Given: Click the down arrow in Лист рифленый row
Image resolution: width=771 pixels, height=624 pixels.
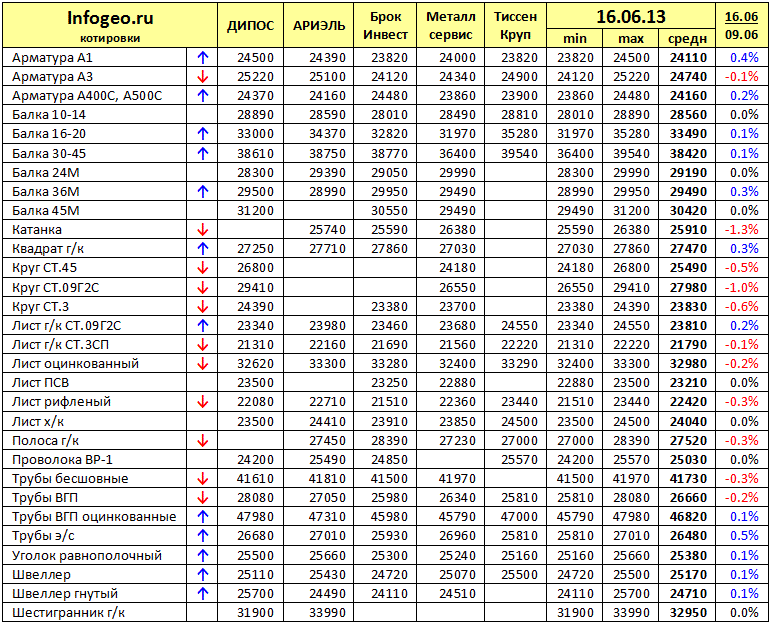Looking at the screenshot, I should pos(203,402).
